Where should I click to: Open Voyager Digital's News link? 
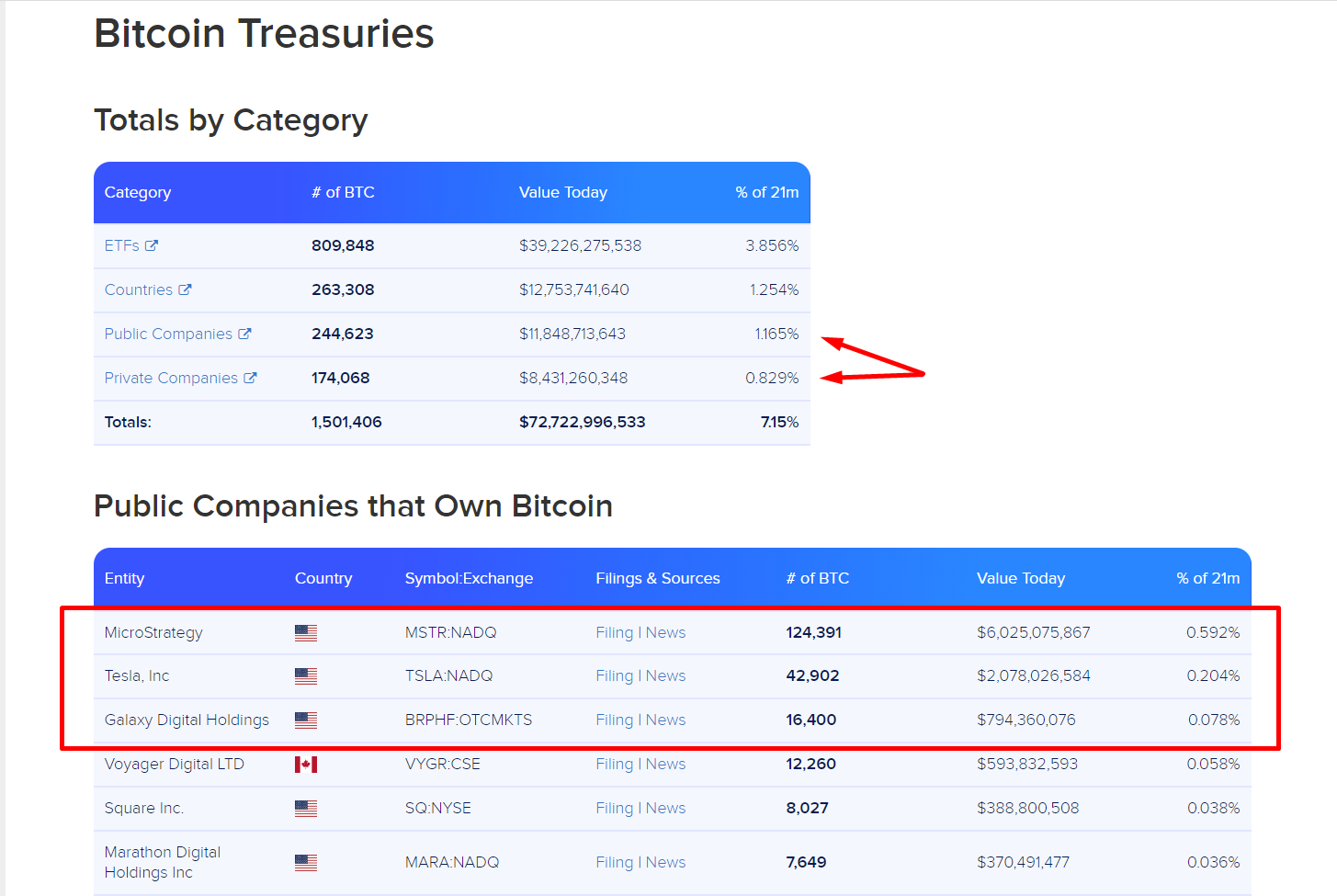click(665, 764)
